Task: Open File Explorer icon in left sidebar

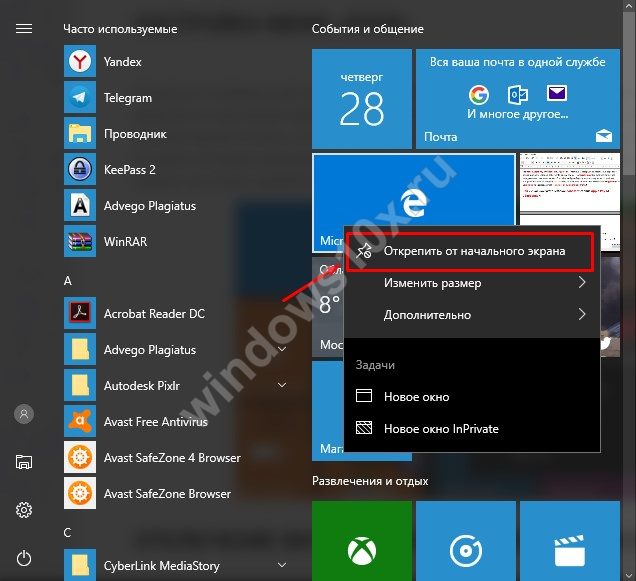Action: [24, 462]
